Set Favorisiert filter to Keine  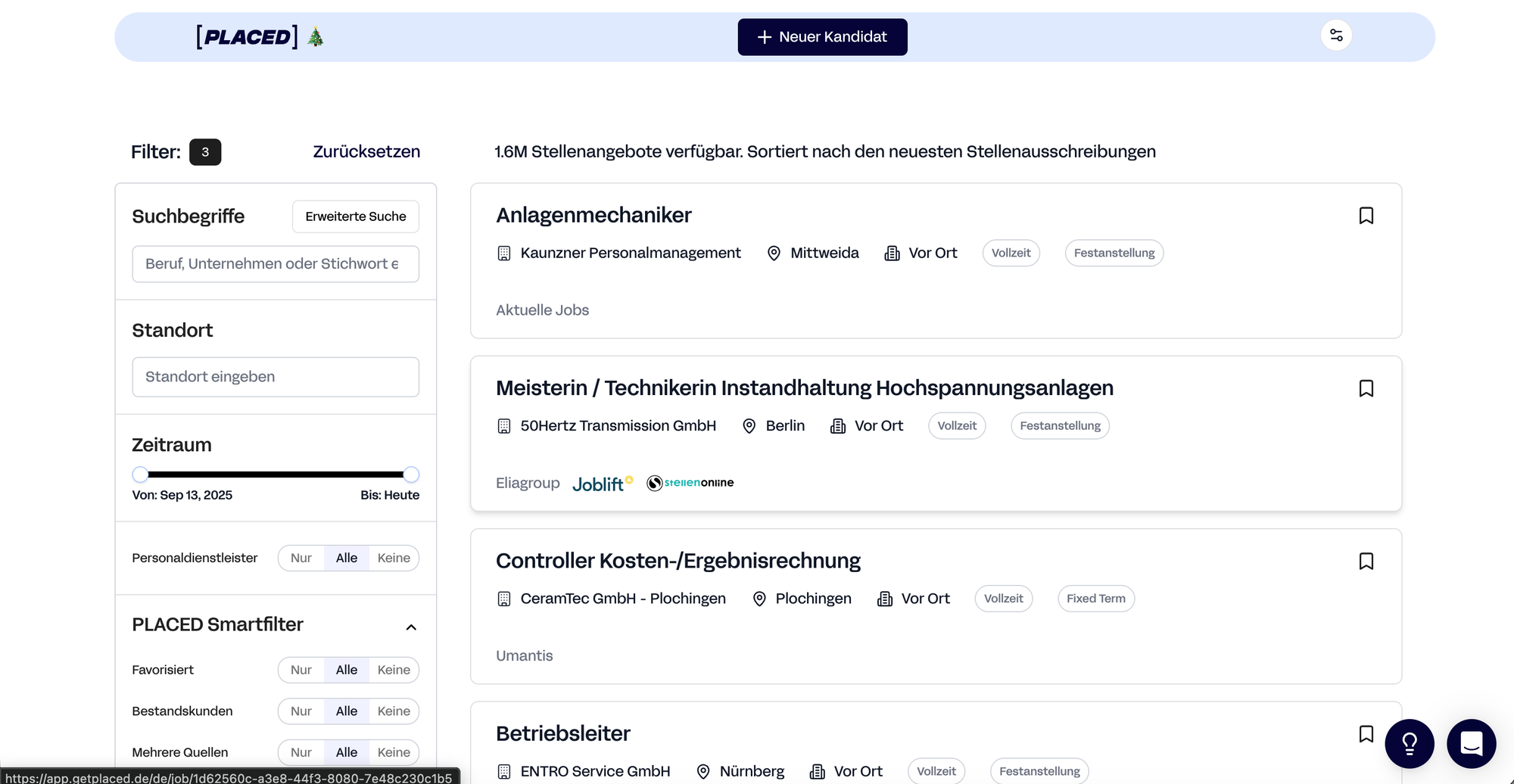coord(394,670)
